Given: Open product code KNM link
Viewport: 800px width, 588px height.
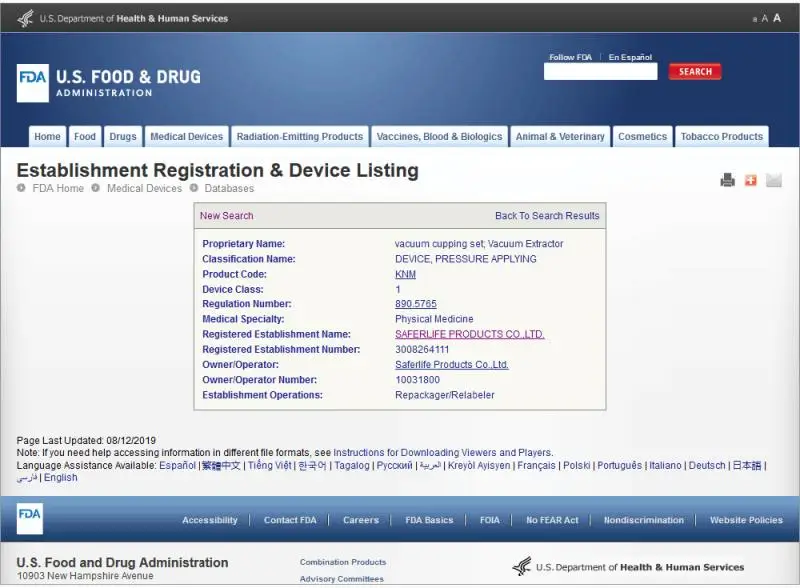Looking at the screenshot, I should 405,274.
